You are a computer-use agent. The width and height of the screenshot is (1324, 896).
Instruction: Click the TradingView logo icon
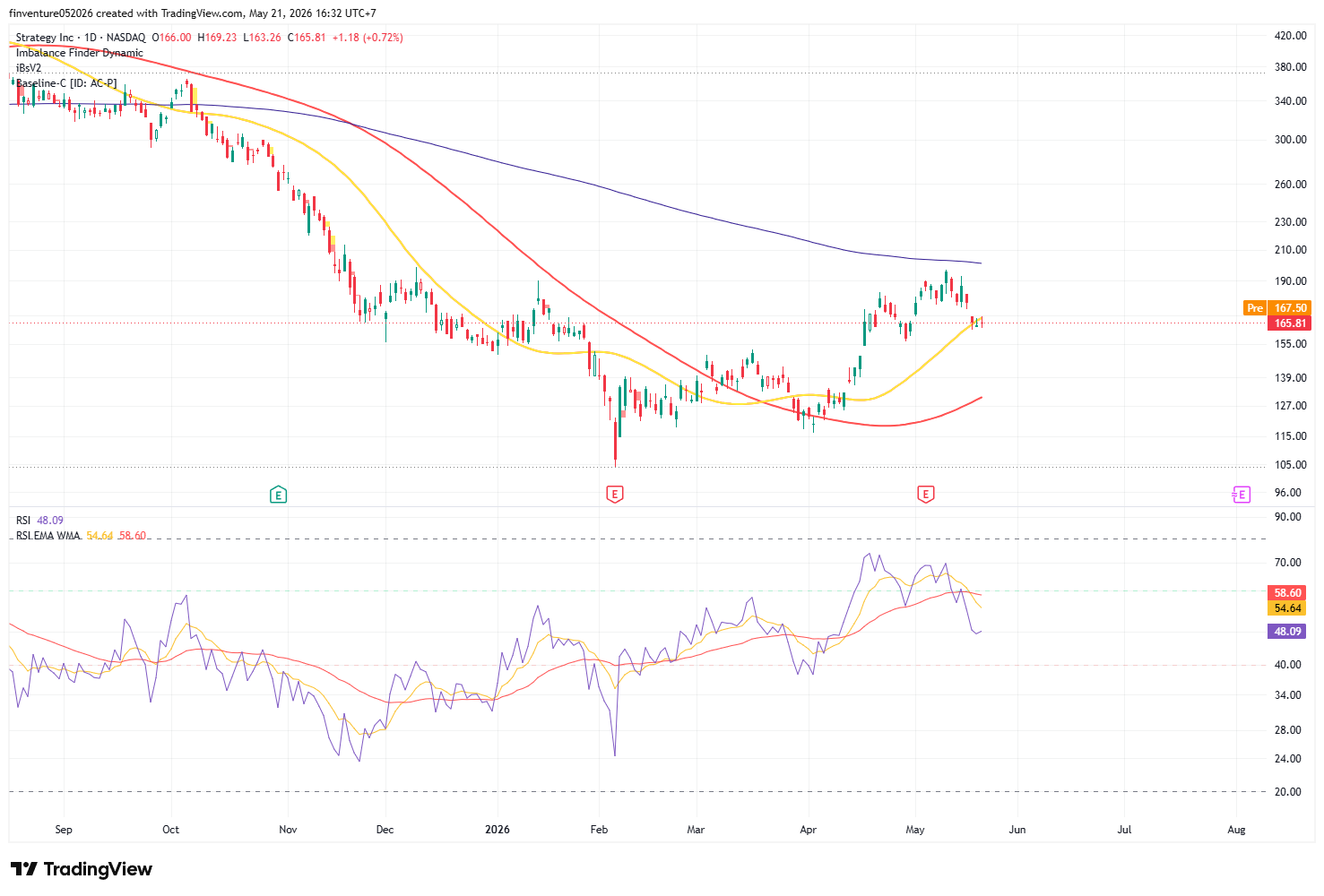pyautogui.click(x=24, y=869)
